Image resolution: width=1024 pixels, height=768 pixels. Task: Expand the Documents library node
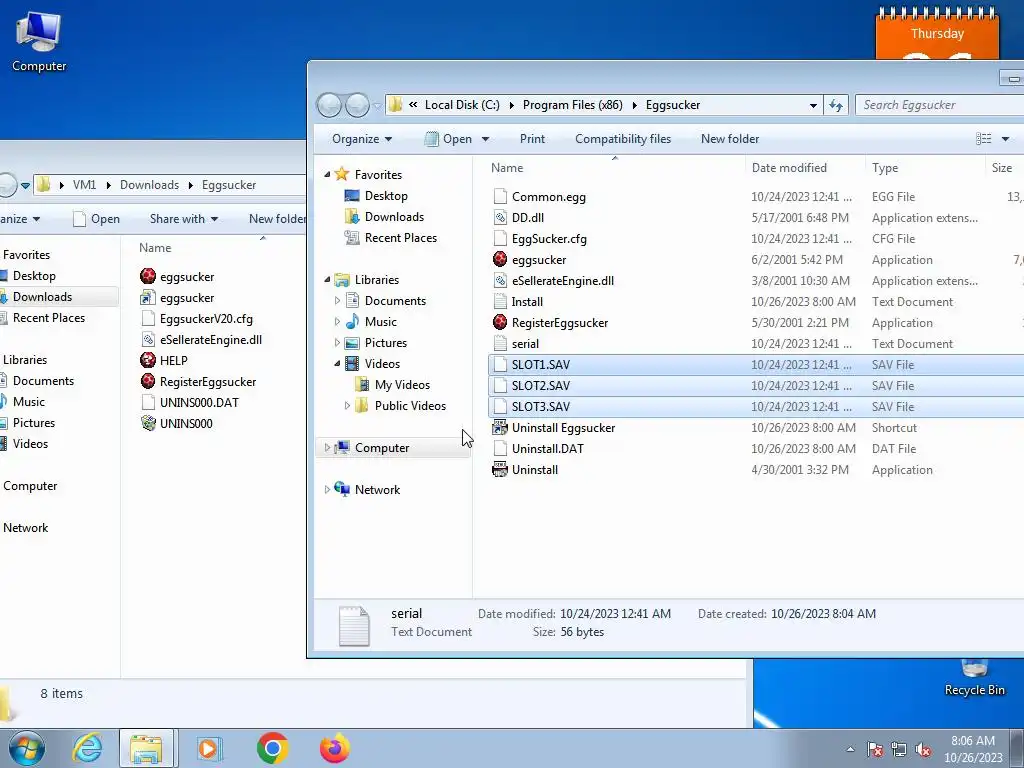pos(338,301)
